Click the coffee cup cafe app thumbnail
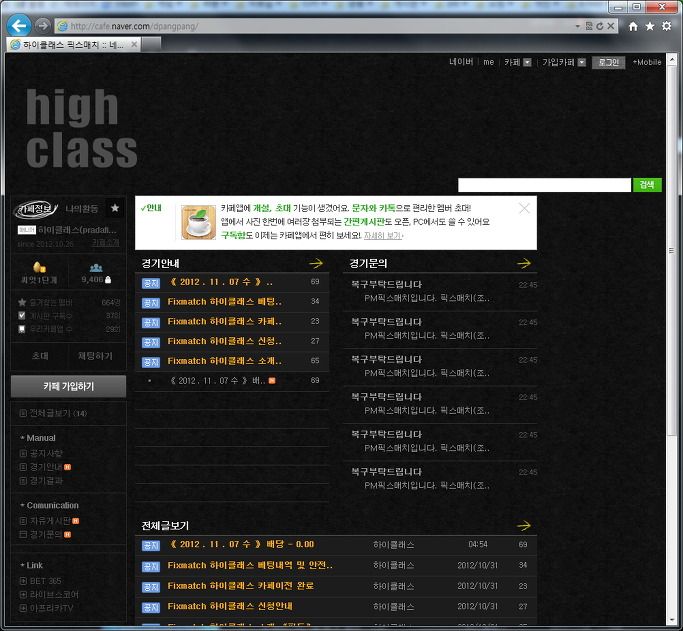 click(198, 223)
